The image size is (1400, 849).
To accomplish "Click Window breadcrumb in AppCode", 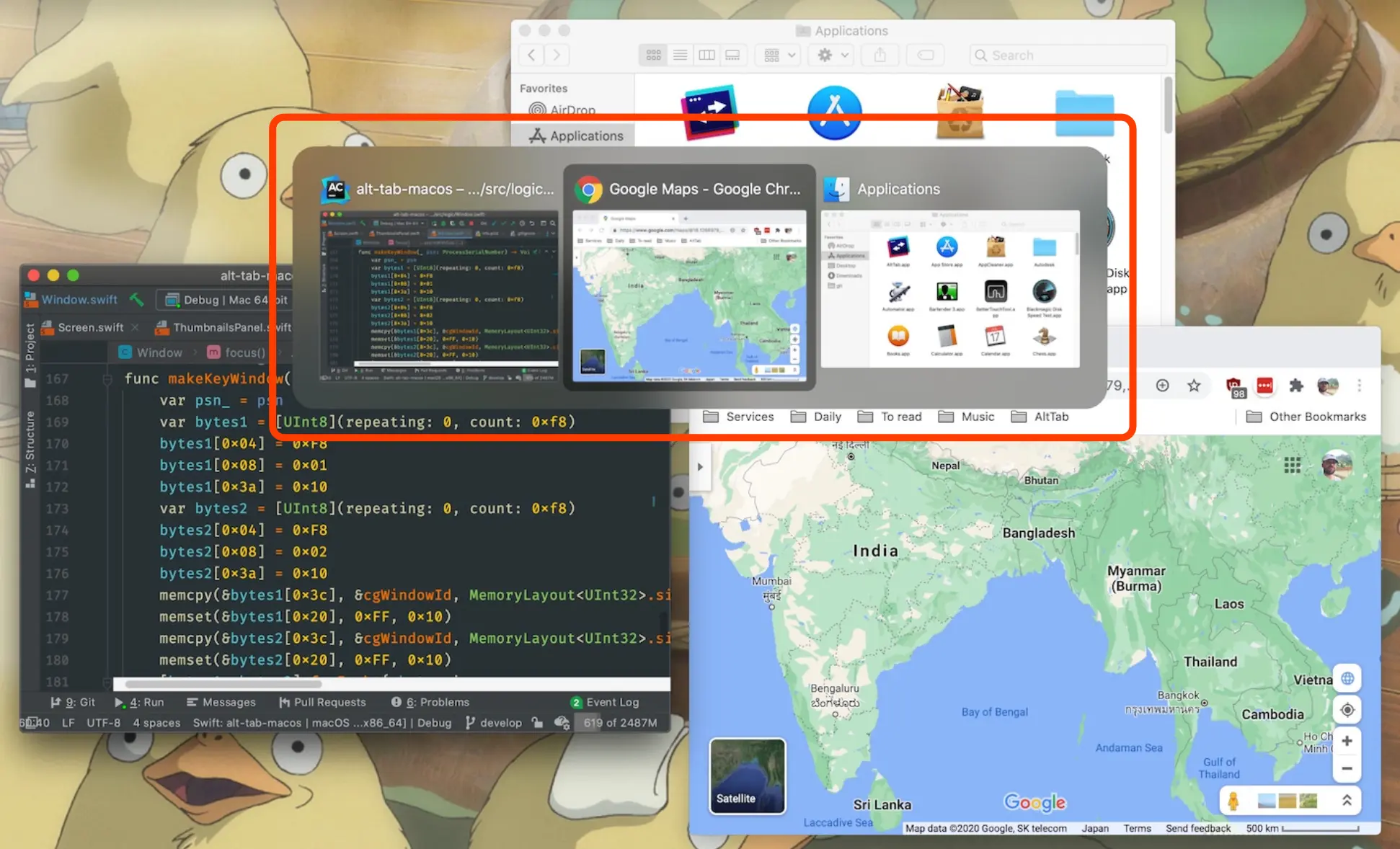I will [x=151, y=352].
